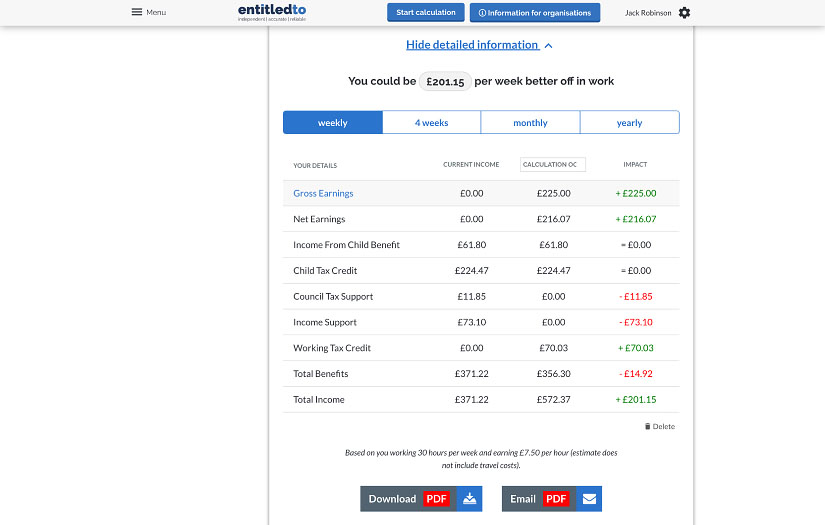Viewport: 825px width, 525px height.
Task: Select the Total Benefits label
Action: tap(320, 374)
